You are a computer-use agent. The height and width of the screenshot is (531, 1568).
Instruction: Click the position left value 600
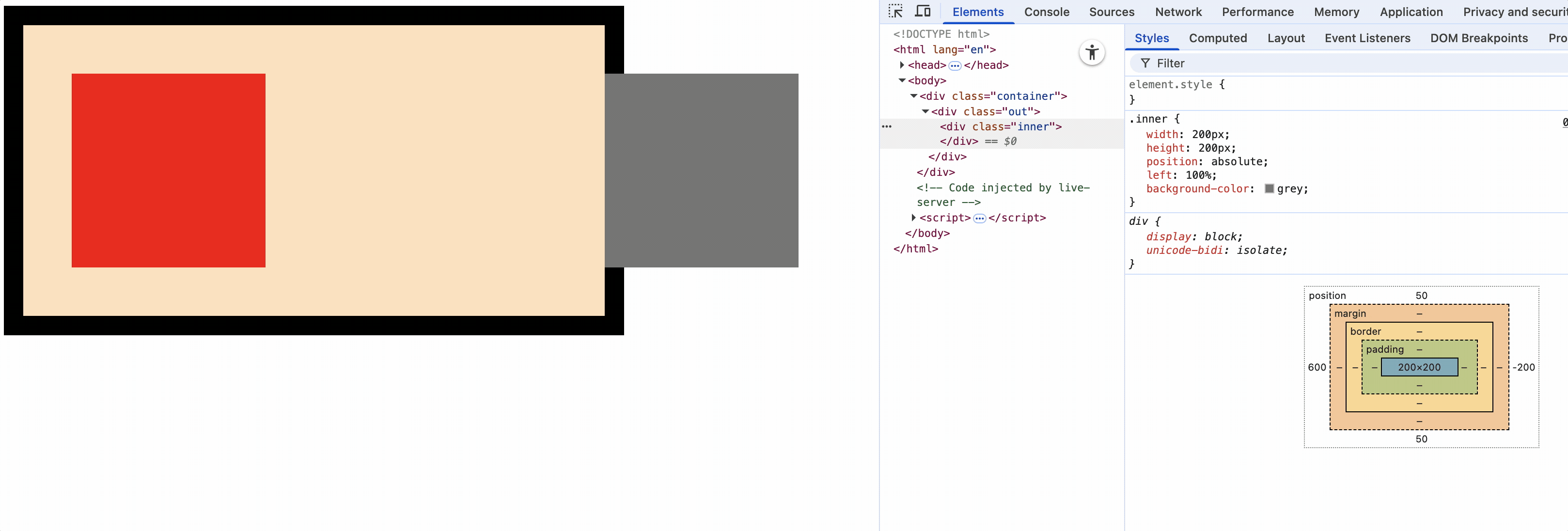1317,367
